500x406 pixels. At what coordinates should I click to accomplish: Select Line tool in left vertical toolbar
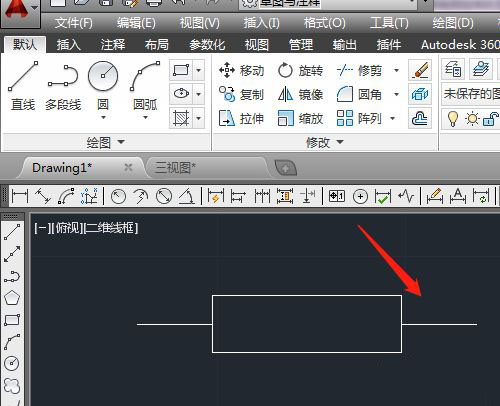coord(12,232)
